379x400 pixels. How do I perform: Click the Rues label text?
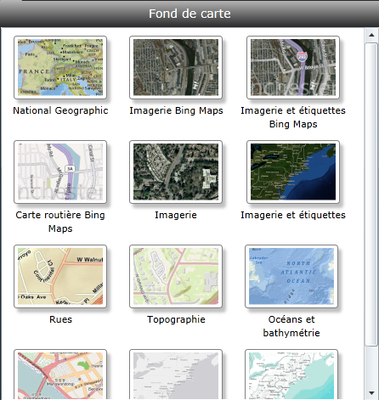pyautogui.click(x=61, y=319)
